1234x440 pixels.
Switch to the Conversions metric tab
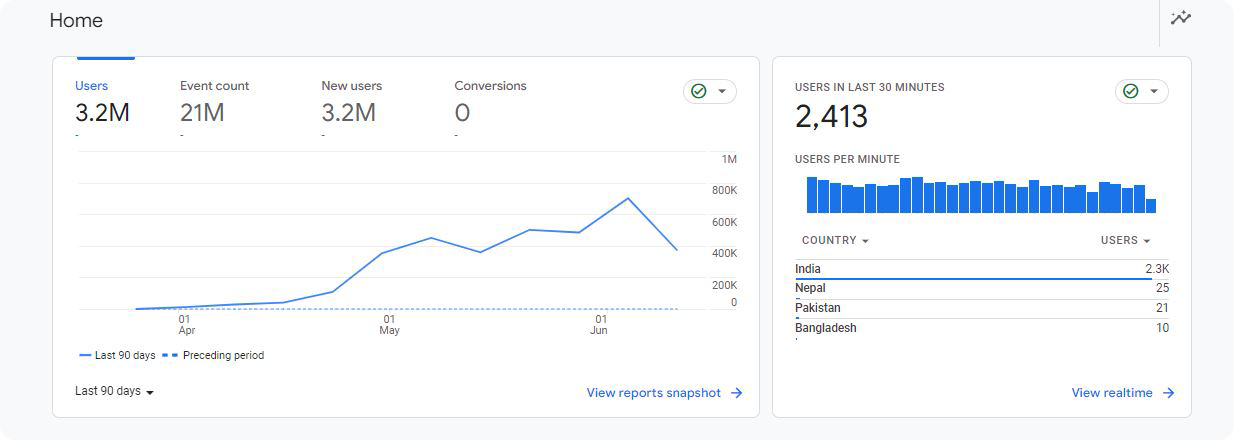pos(490,102)
